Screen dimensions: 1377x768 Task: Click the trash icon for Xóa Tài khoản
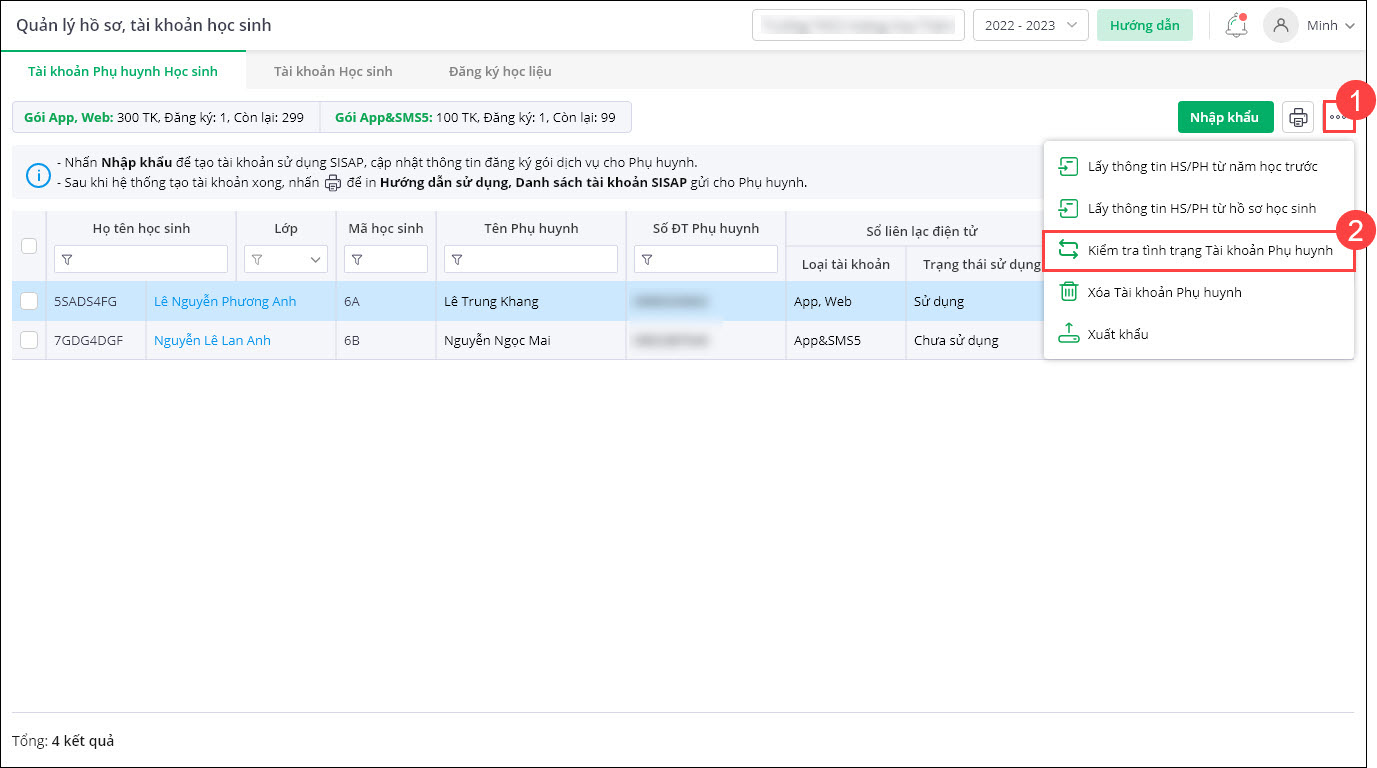click(x=1068, y=292)
